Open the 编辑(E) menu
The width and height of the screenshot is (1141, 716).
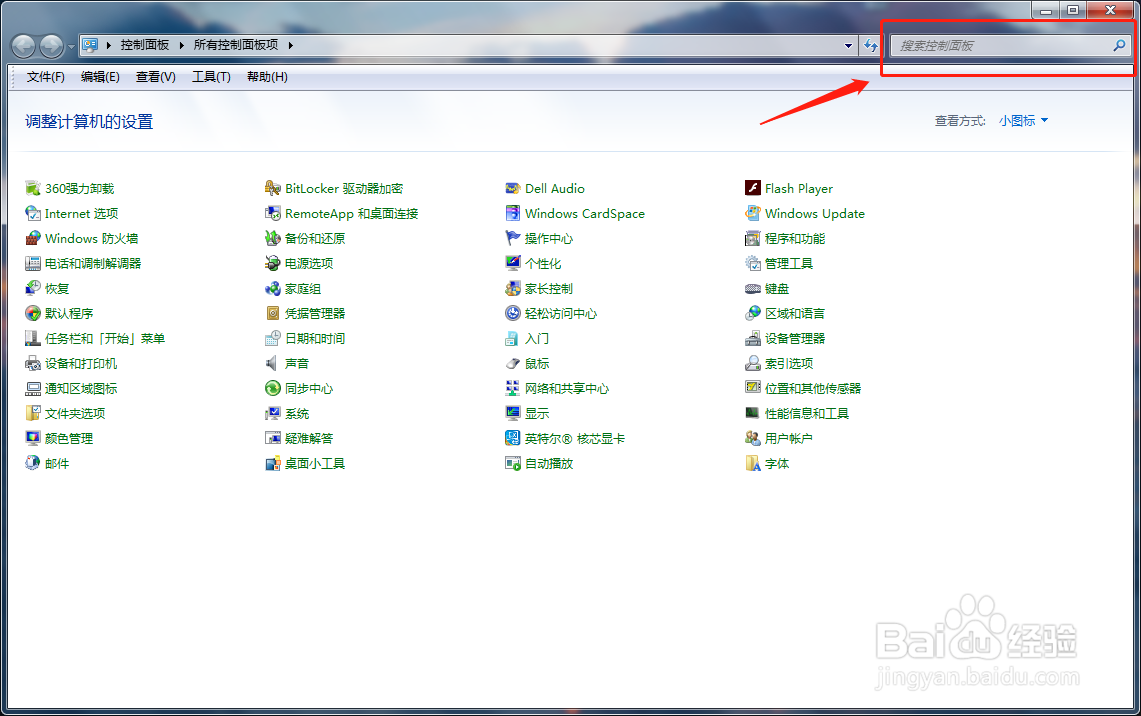point(100,76)
